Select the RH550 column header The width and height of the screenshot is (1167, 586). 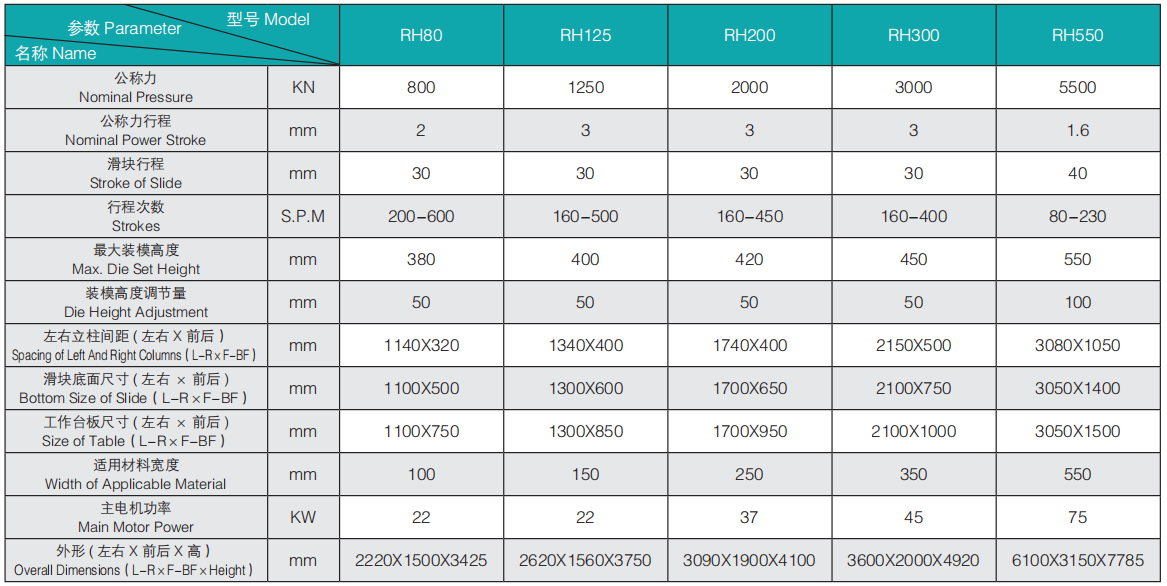tap(1078, 35)
